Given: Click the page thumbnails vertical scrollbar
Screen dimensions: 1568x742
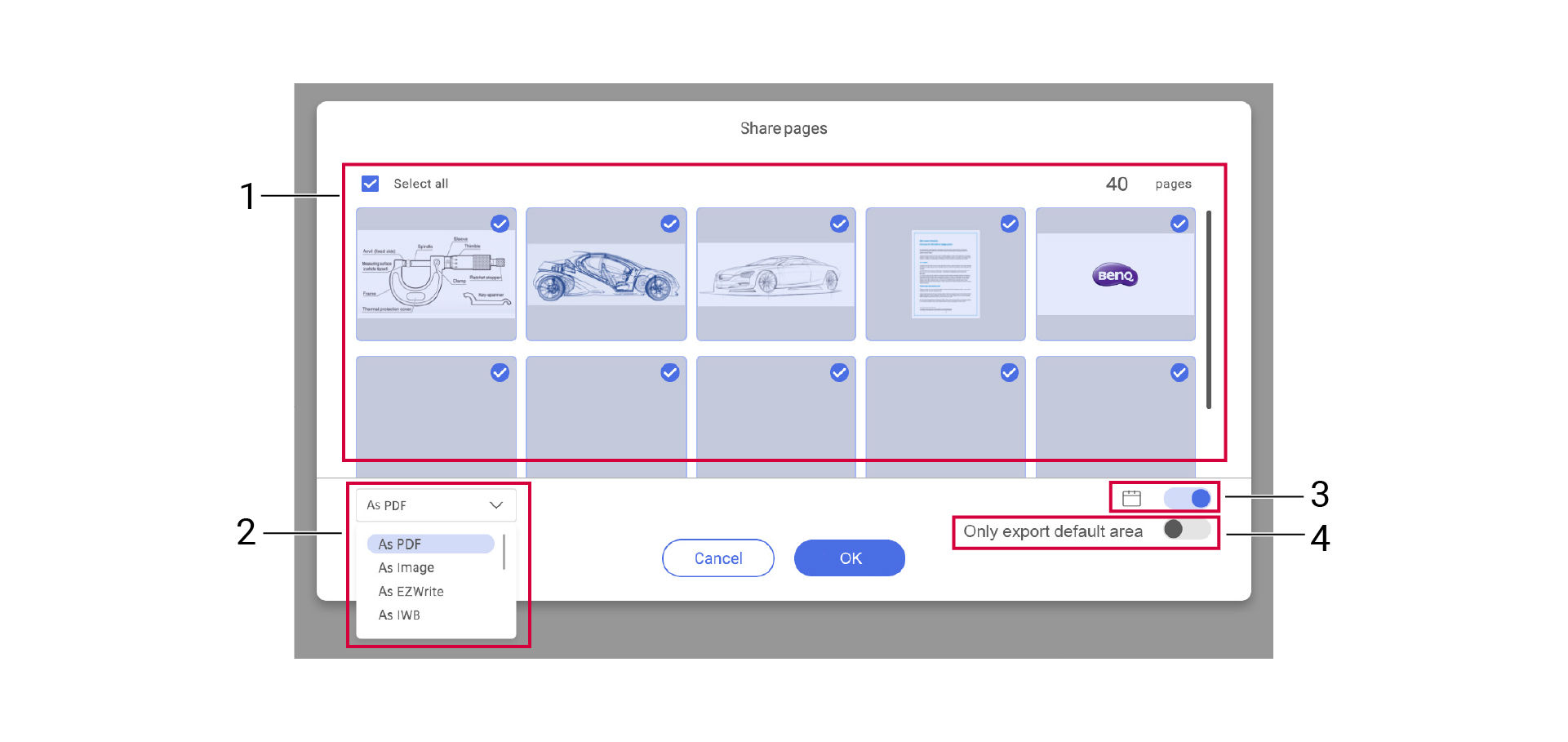Looking at the screenshot, I should click(1208, 310).
